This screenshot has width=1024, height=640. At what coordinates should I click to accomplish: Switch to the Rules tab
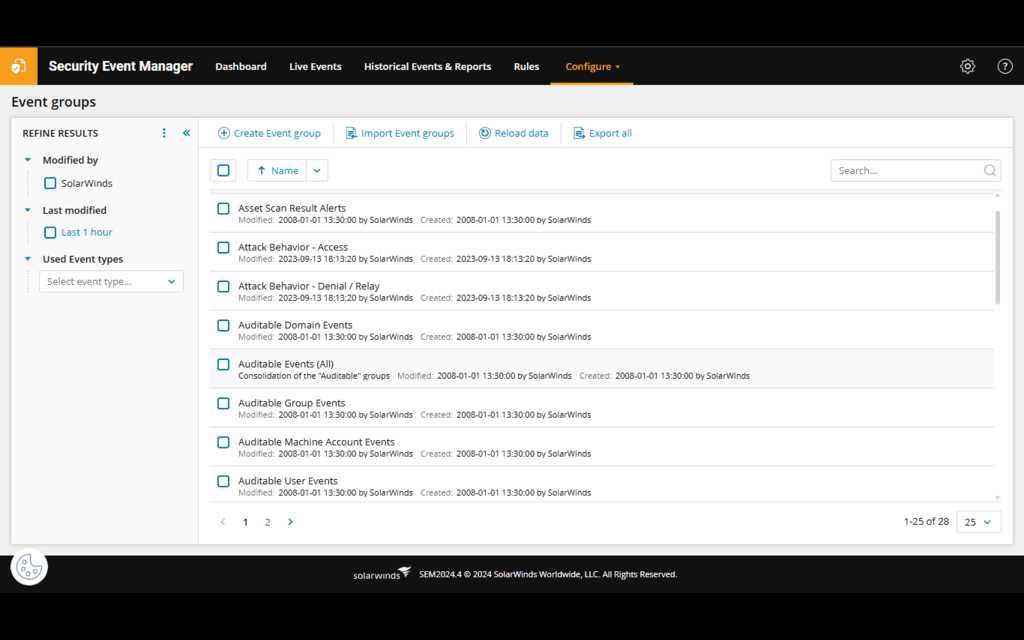click(x=526, y=66)
